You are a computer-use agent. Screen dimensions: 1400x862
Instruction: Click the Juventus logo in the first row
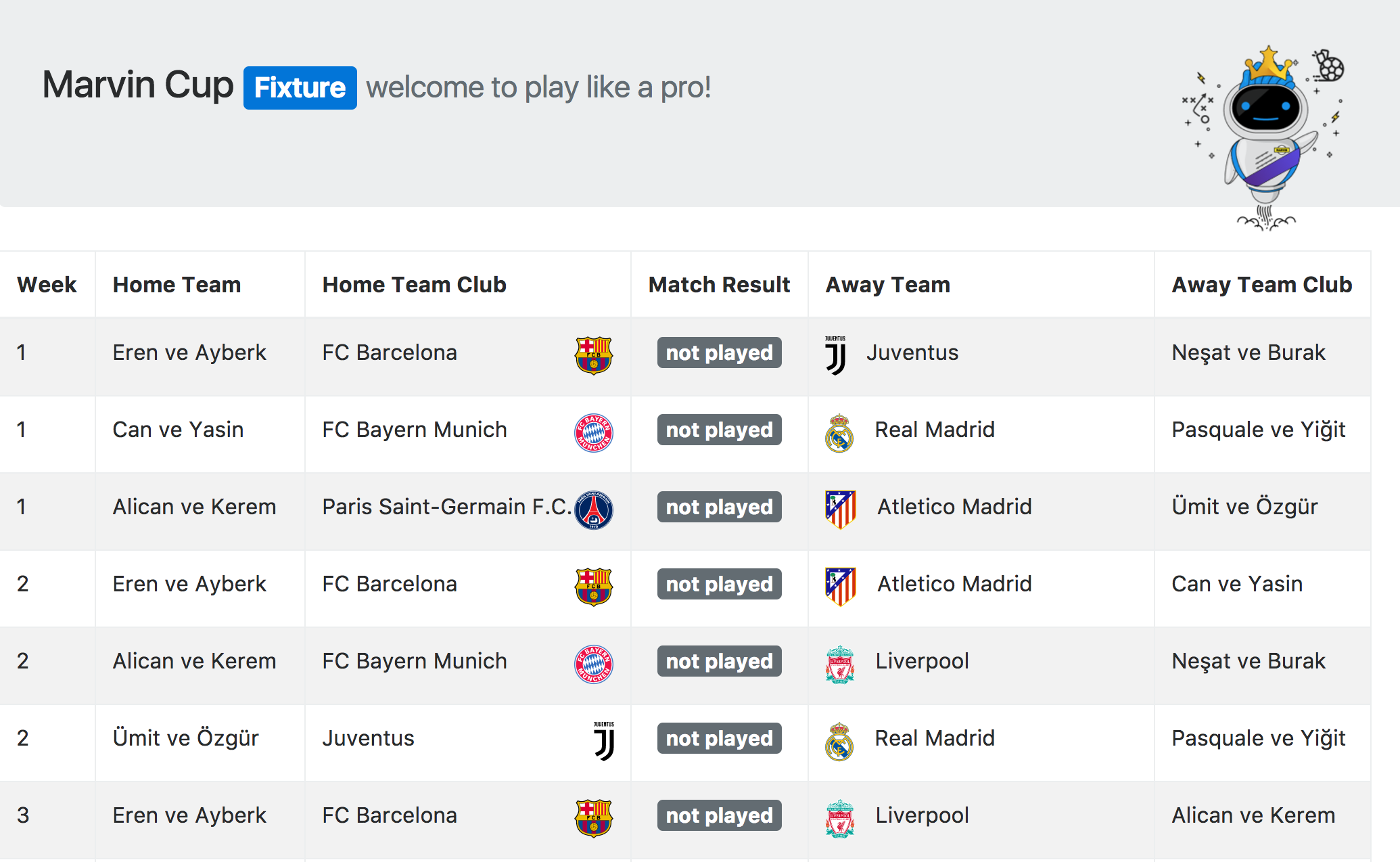pos(836,355)
